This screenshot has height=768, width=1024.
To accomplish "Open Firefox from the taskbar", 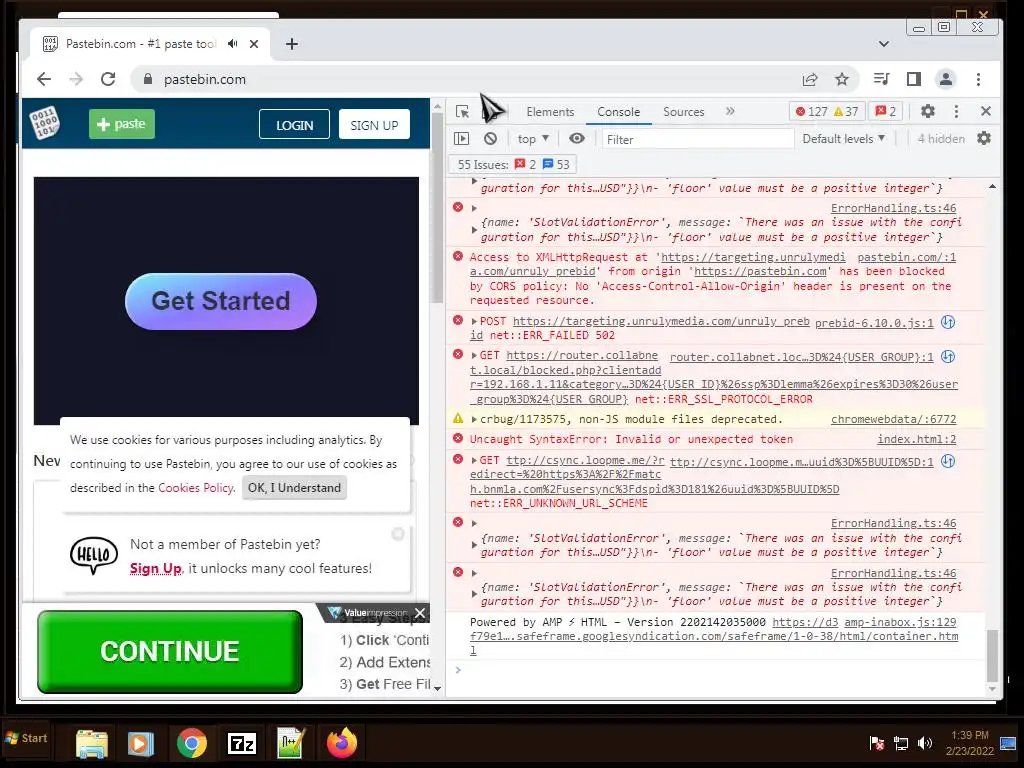I will (342, 743).
